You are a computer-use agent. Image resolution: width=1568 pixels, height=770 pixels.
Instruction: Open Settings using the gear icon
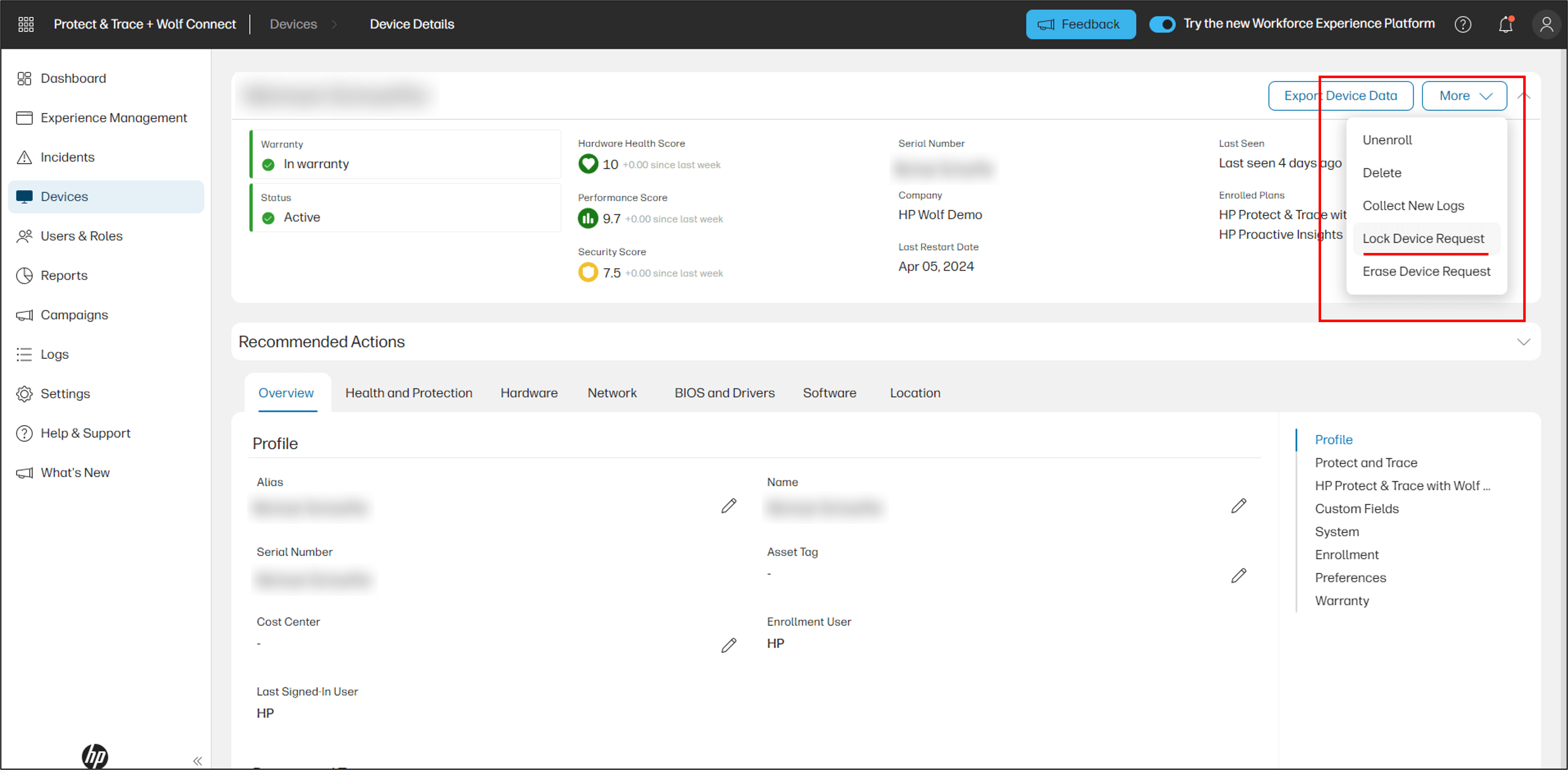click(24, 393)
